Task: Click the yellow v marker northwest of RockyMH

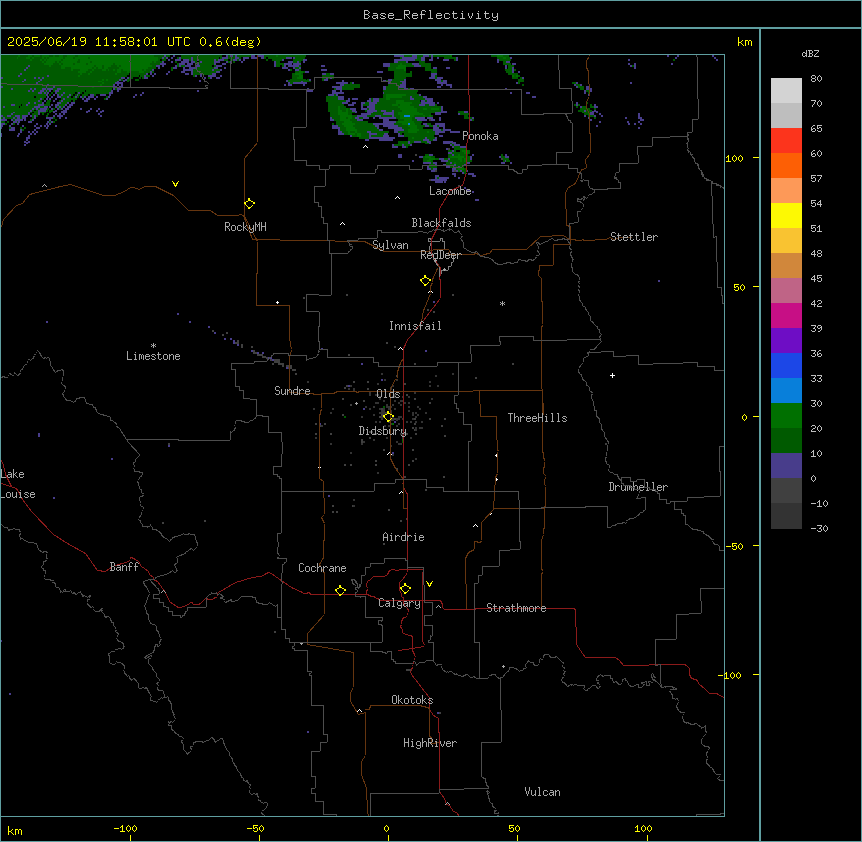Action: pos(175,184)
